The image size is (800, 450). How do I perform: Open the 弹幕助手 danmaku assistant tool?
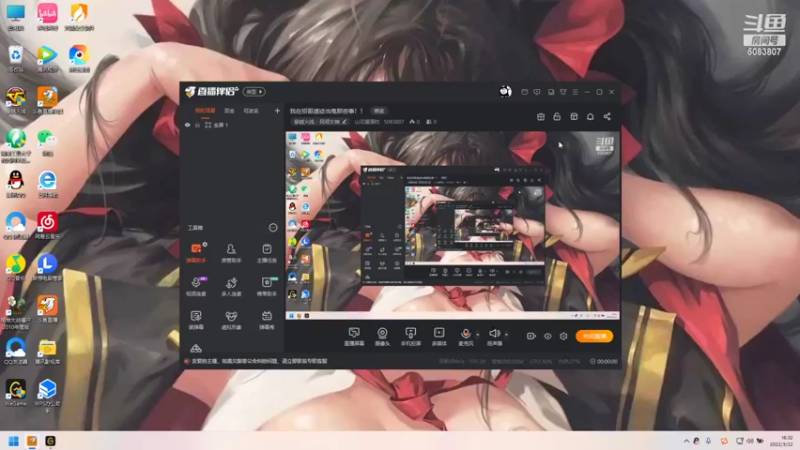(x=196, y=253)
